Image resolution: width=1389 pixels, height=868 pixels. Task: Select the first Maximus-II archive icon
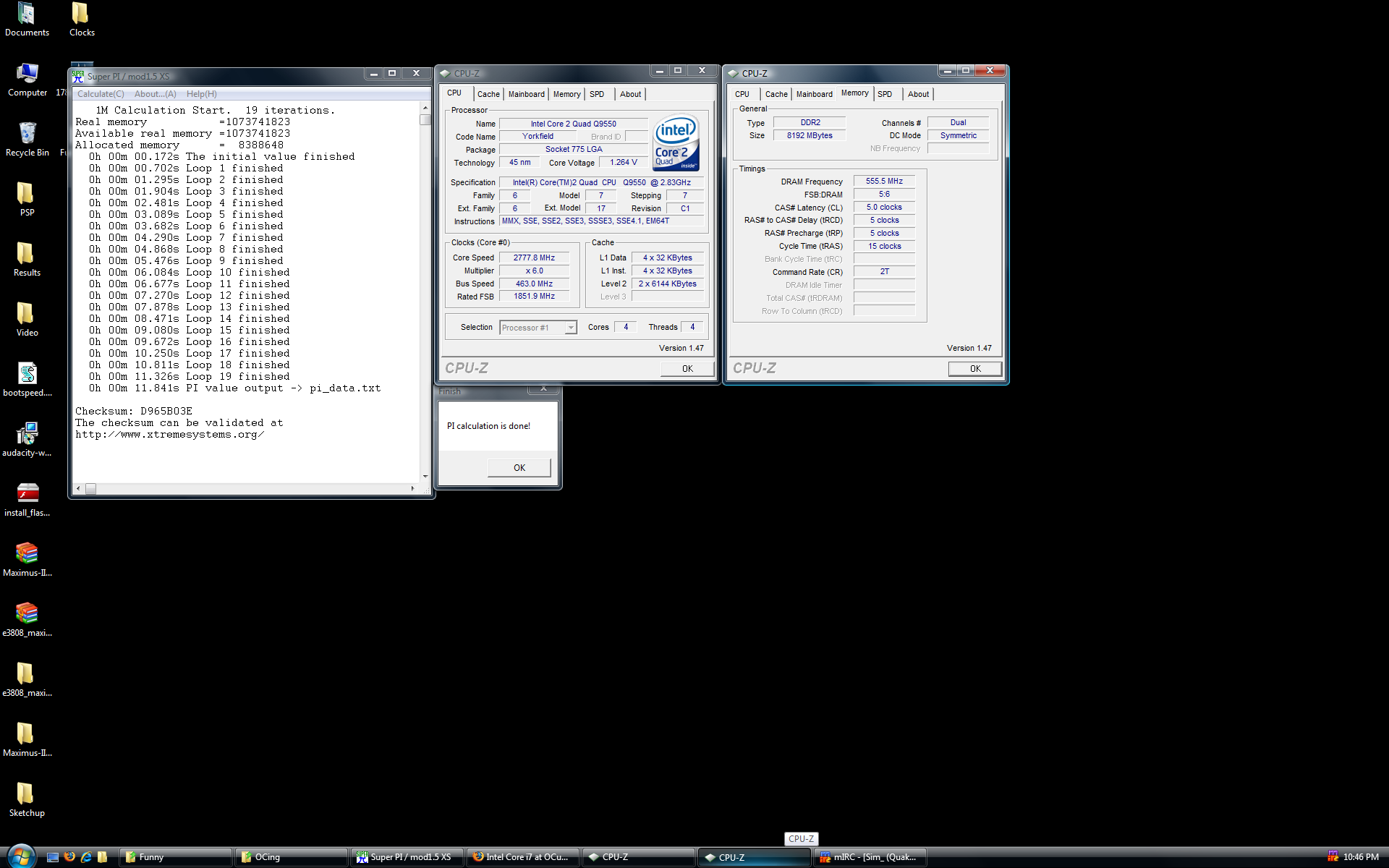point(27,560)
